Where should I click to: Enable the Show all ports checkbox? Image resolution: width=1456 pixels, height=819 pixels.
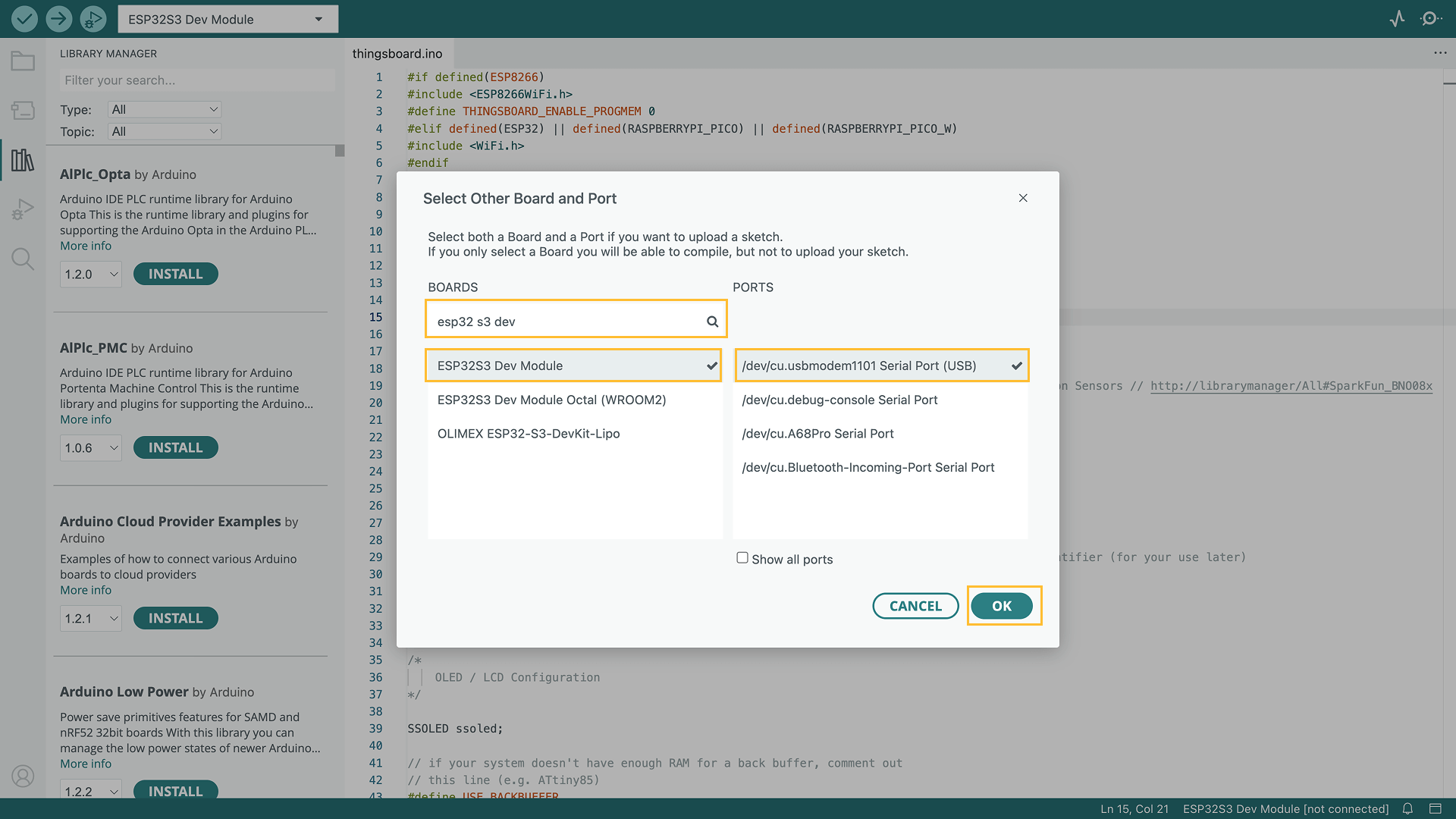(x=742, y=558)
